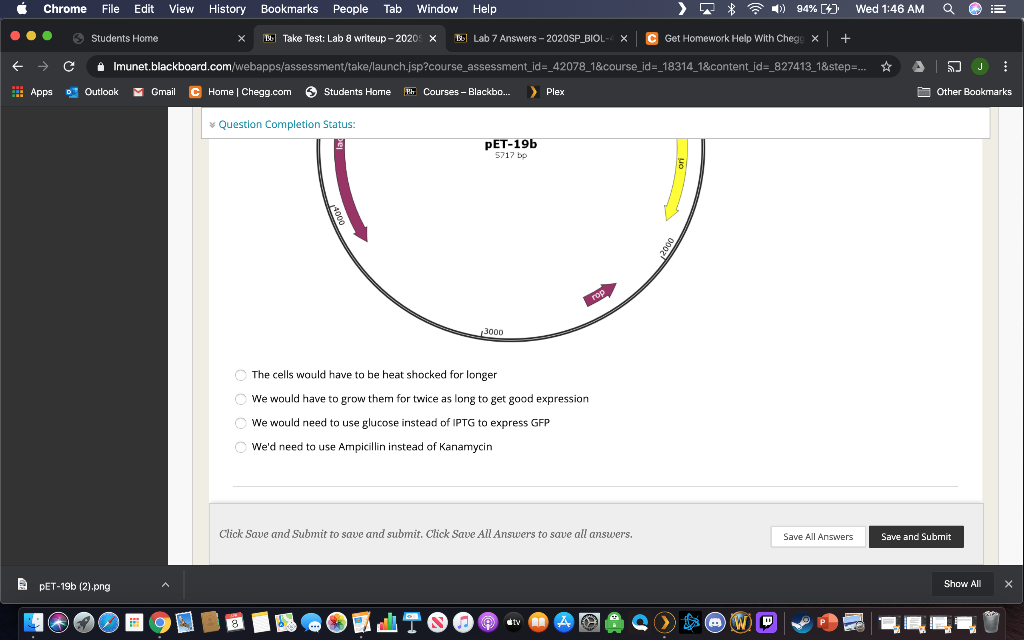The image size is (1024, 640).
Task: Open Spotlight search in the menu bar
Action: pyautogui.click(x=947, y=9)
